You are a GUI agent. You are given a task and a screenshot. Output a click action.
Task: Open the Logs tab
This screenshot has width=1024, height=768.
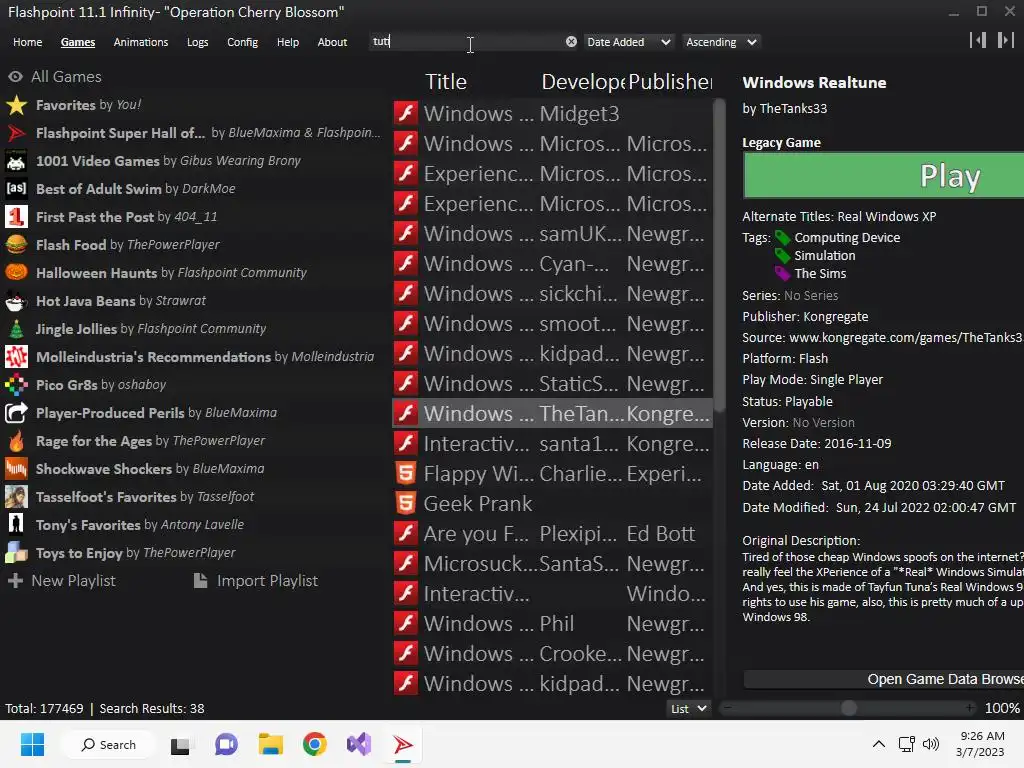click(x=197, y=42)
